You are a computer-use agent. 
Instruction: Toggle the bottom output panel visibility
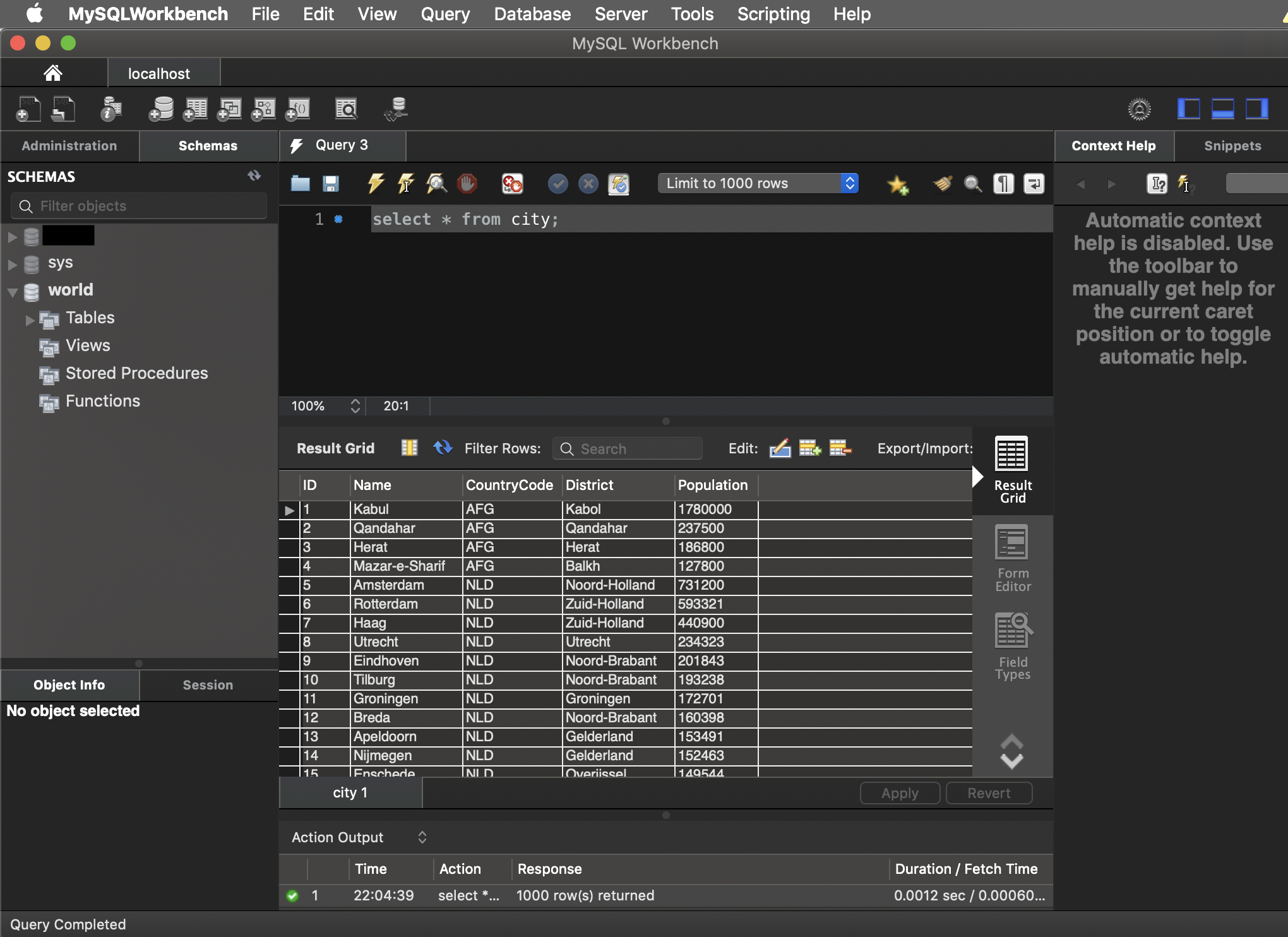1222,109
